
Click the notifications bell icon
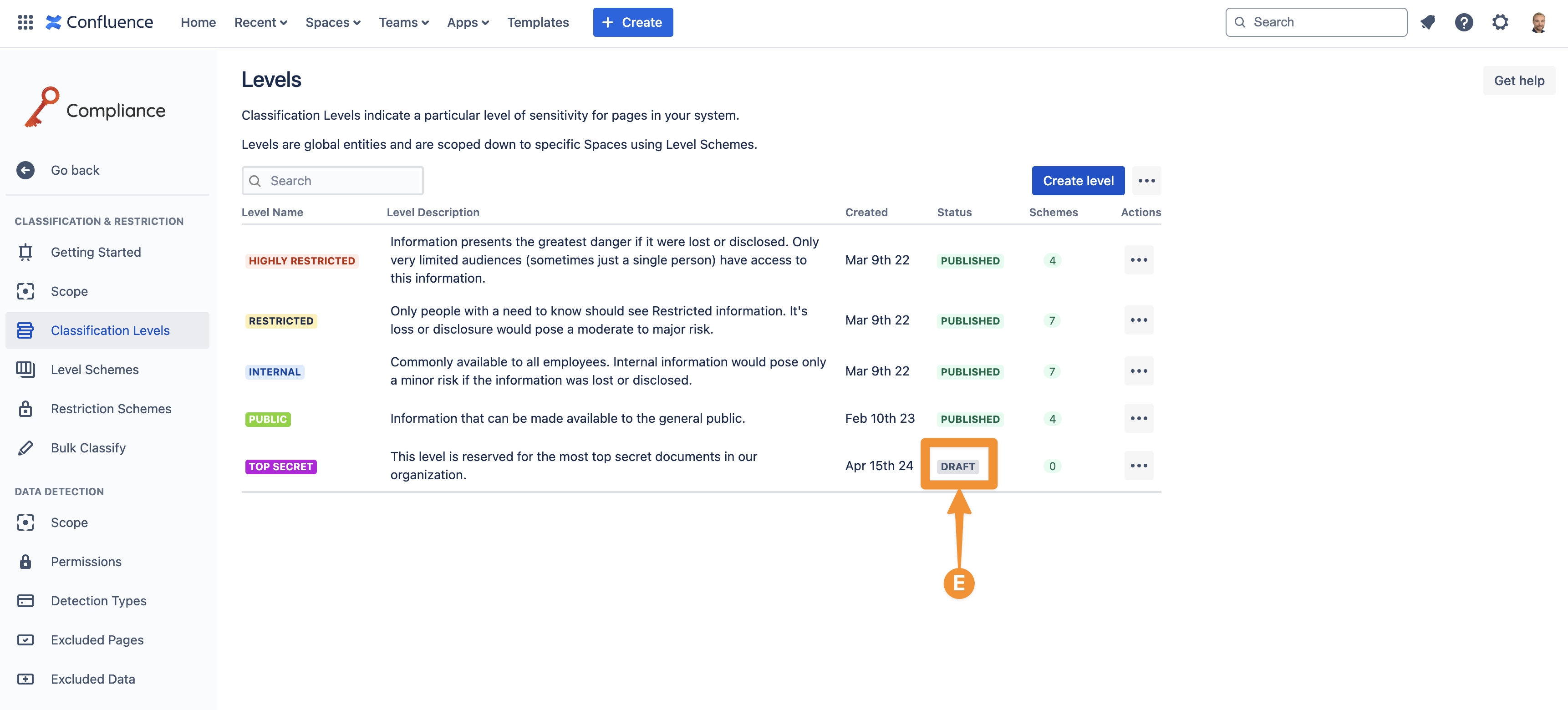1427,22
